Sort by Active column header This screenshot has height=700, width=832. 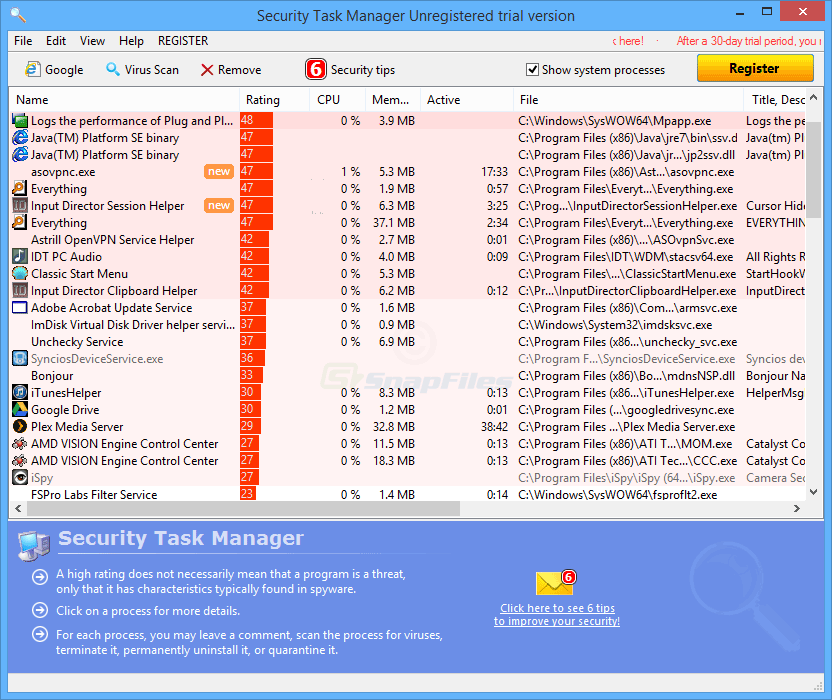[467, 100]
